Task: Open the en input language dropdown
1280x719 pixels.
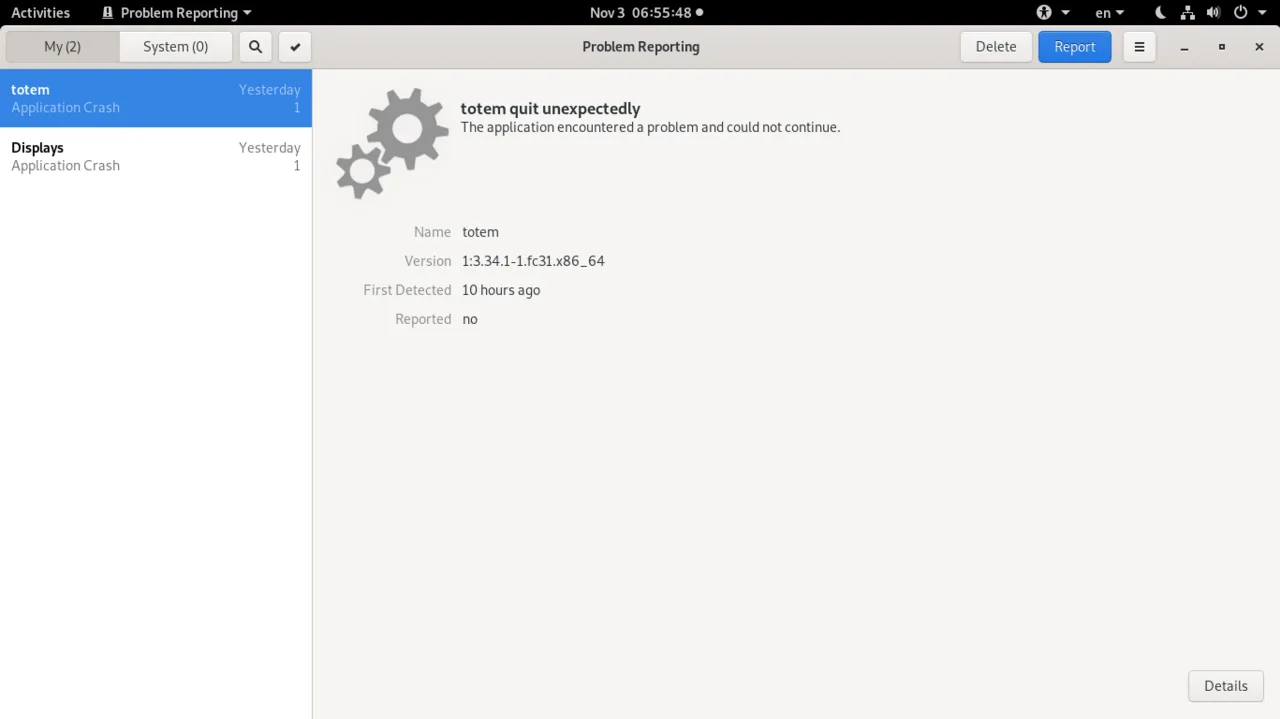Action: pyautogui.click(x=1110, y=13)
